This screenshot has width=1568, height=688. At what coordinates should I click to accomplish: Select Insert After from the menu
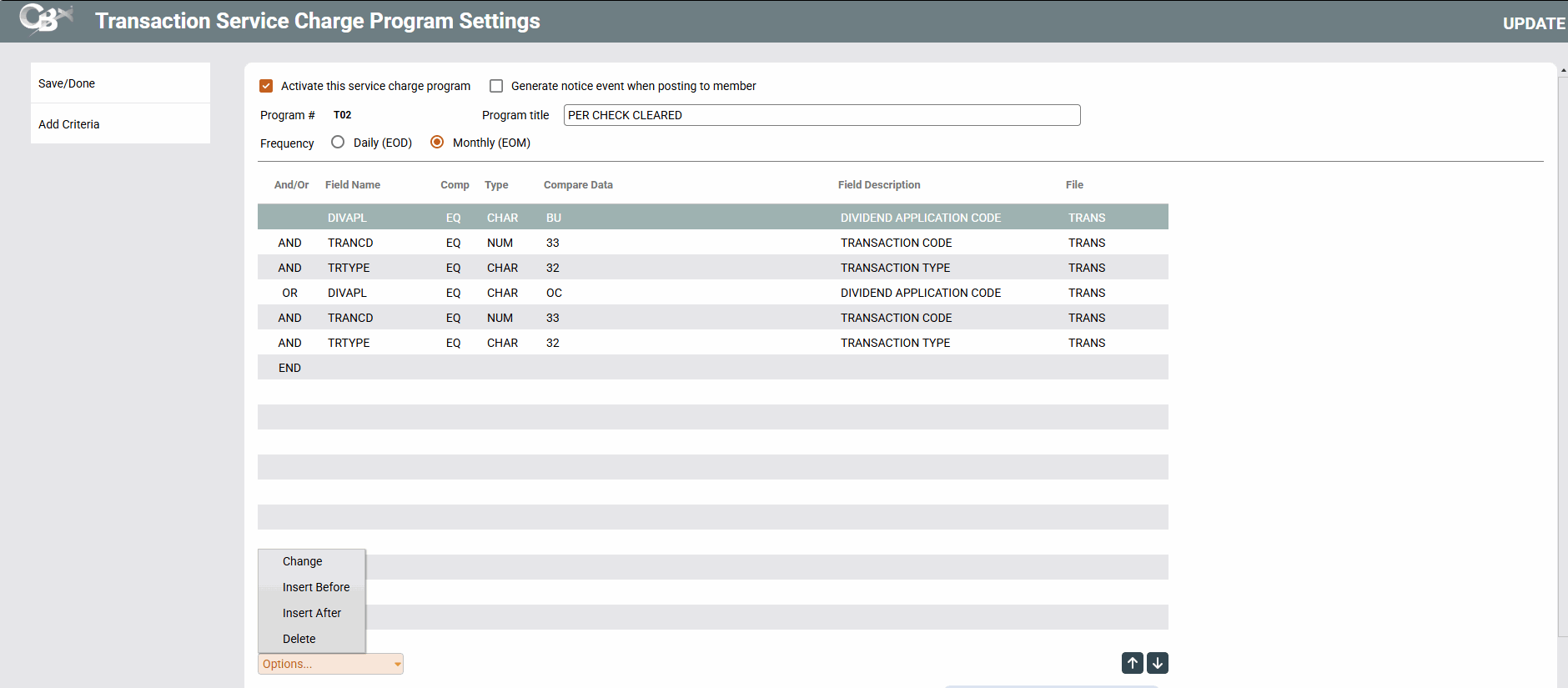pyautogui.click(x=311, y=613)
